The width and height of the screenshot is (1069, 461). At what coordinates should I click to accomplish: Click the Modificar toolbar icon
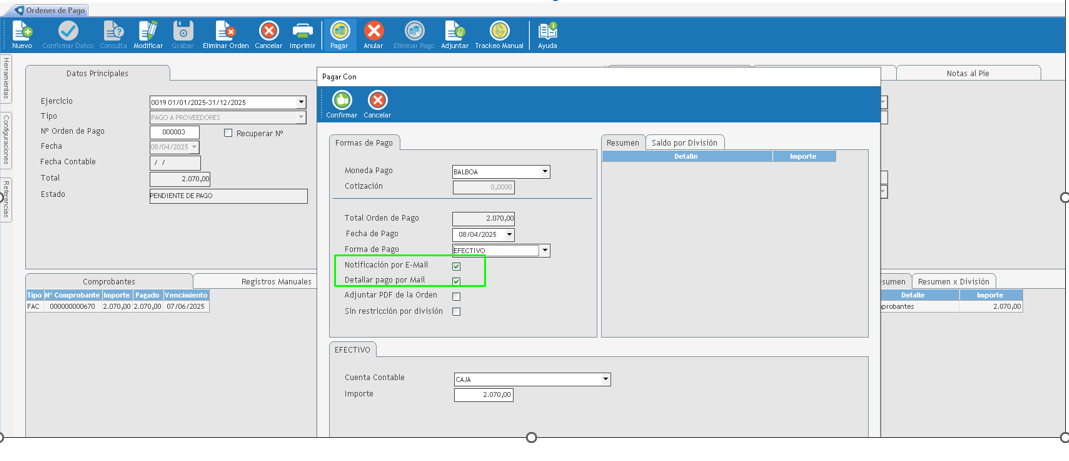[x=148, y=33]
